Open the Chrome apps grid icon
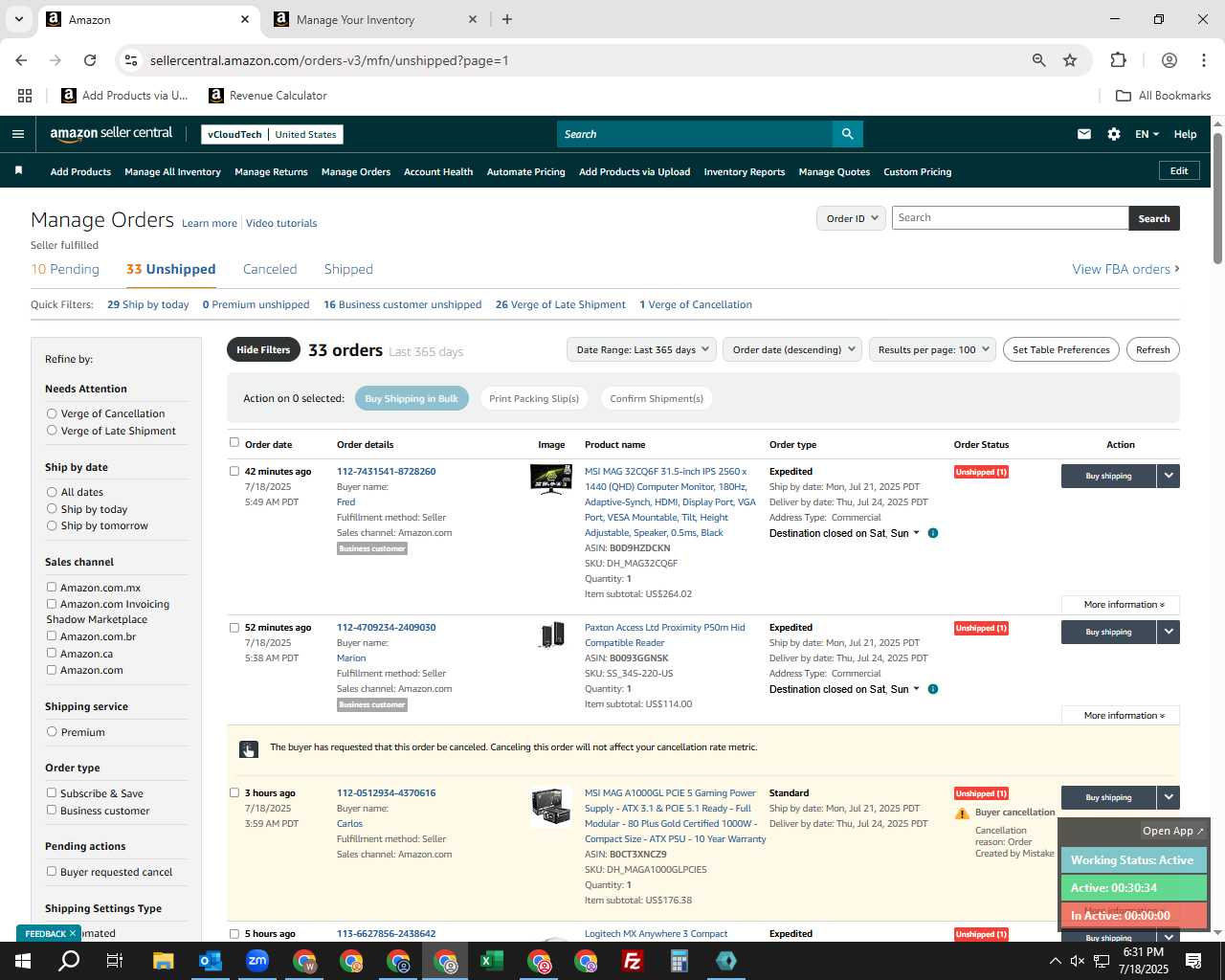1225x980 pixels. [x=25, y=96]
